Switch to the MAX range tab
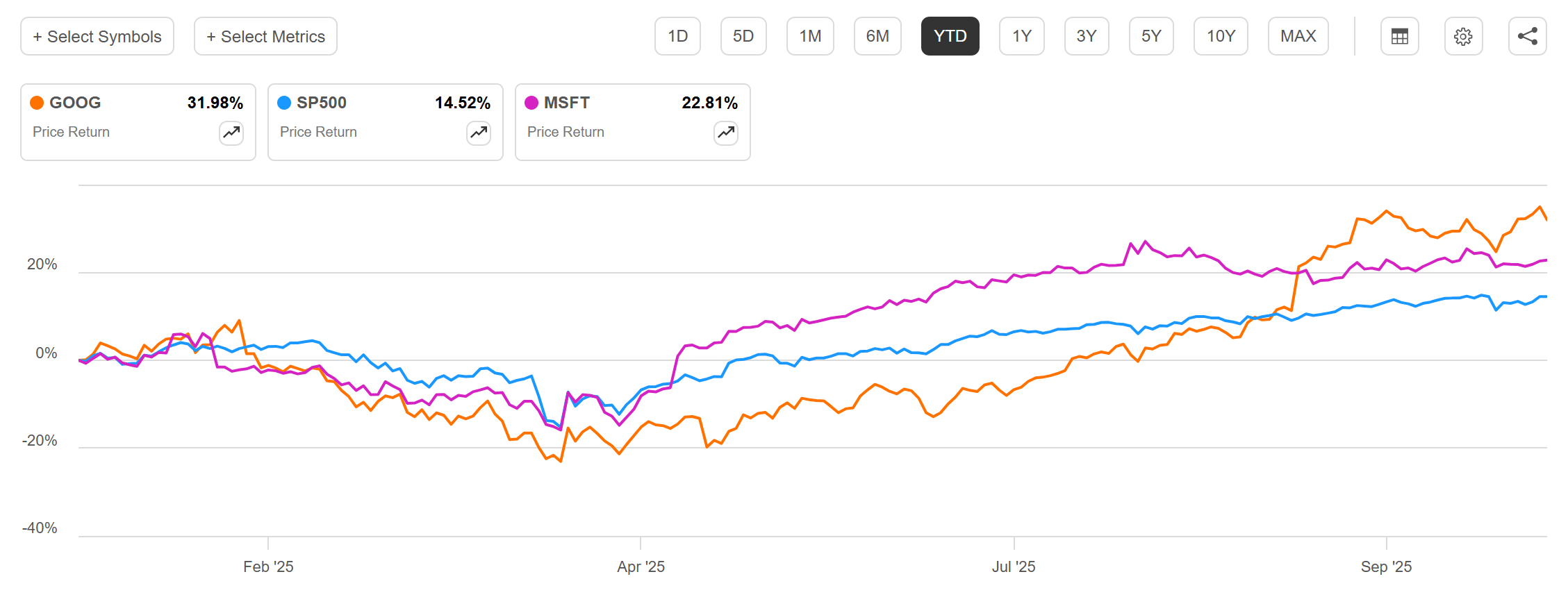This screenshot has height=597, width=1568. pos(1298,36)
